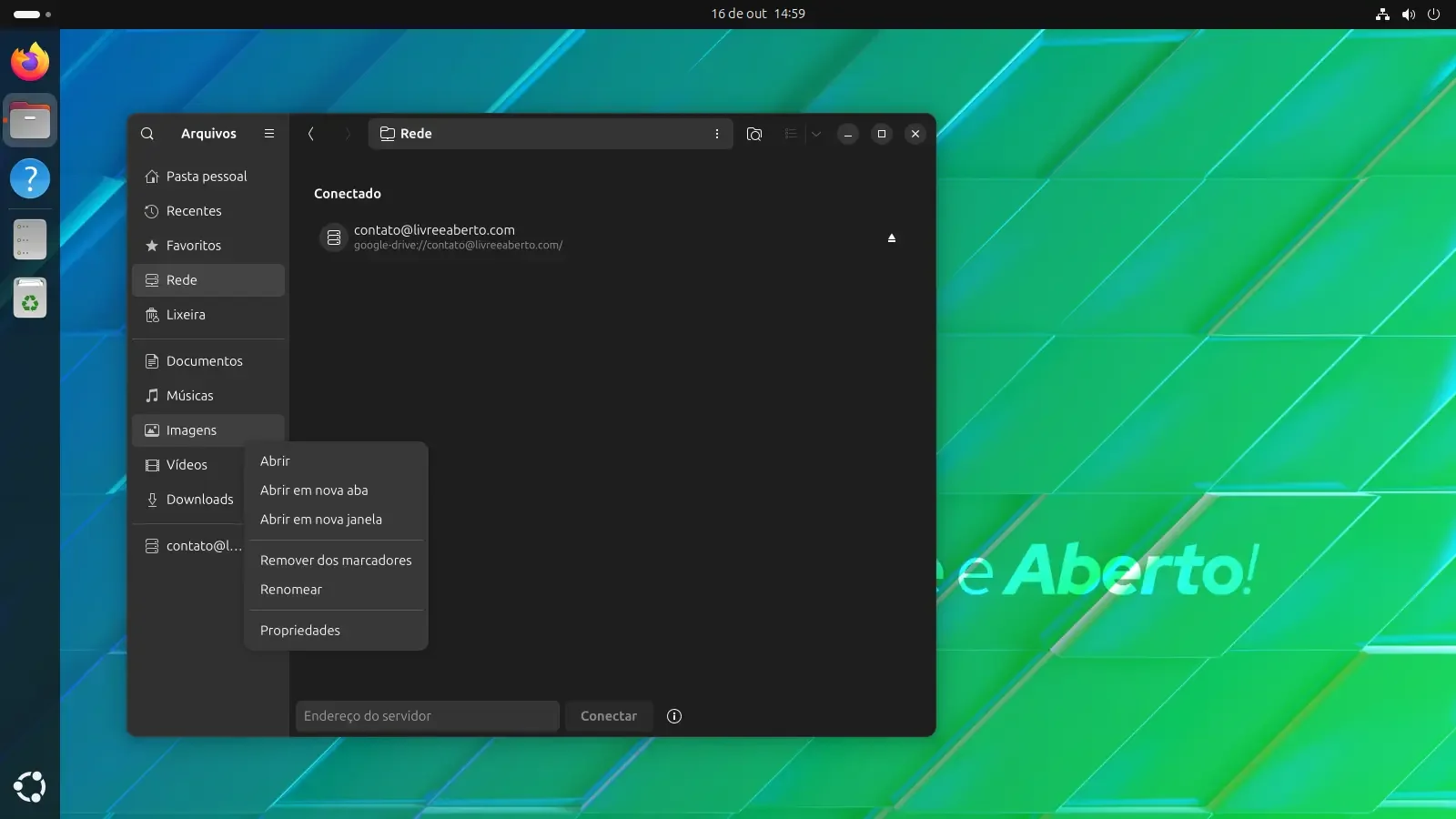The height and width of the screenshot is (819, 1456).
Task: Open Firefox from the dock
Action: click(x=30, y=61)
